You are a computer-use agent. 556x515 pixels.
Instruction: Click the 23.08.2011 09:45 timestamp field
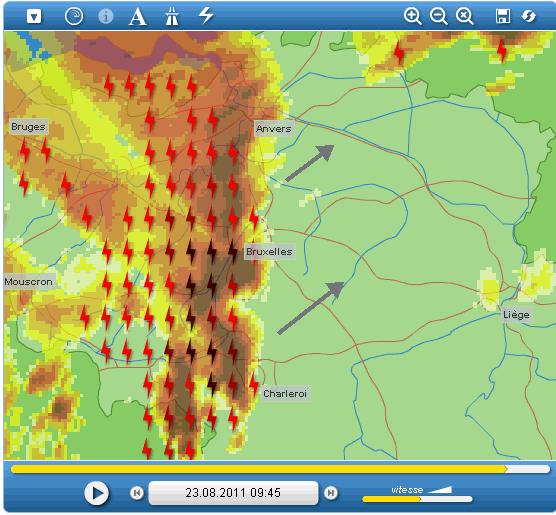click(233, 493)
